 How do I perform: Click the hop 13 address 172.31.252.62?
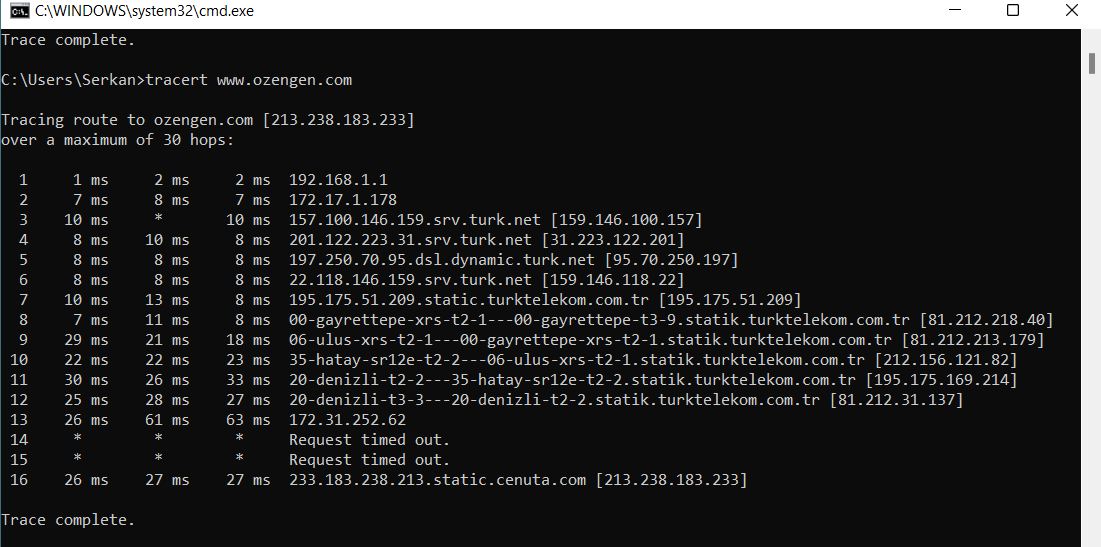[x=347, y=420]
